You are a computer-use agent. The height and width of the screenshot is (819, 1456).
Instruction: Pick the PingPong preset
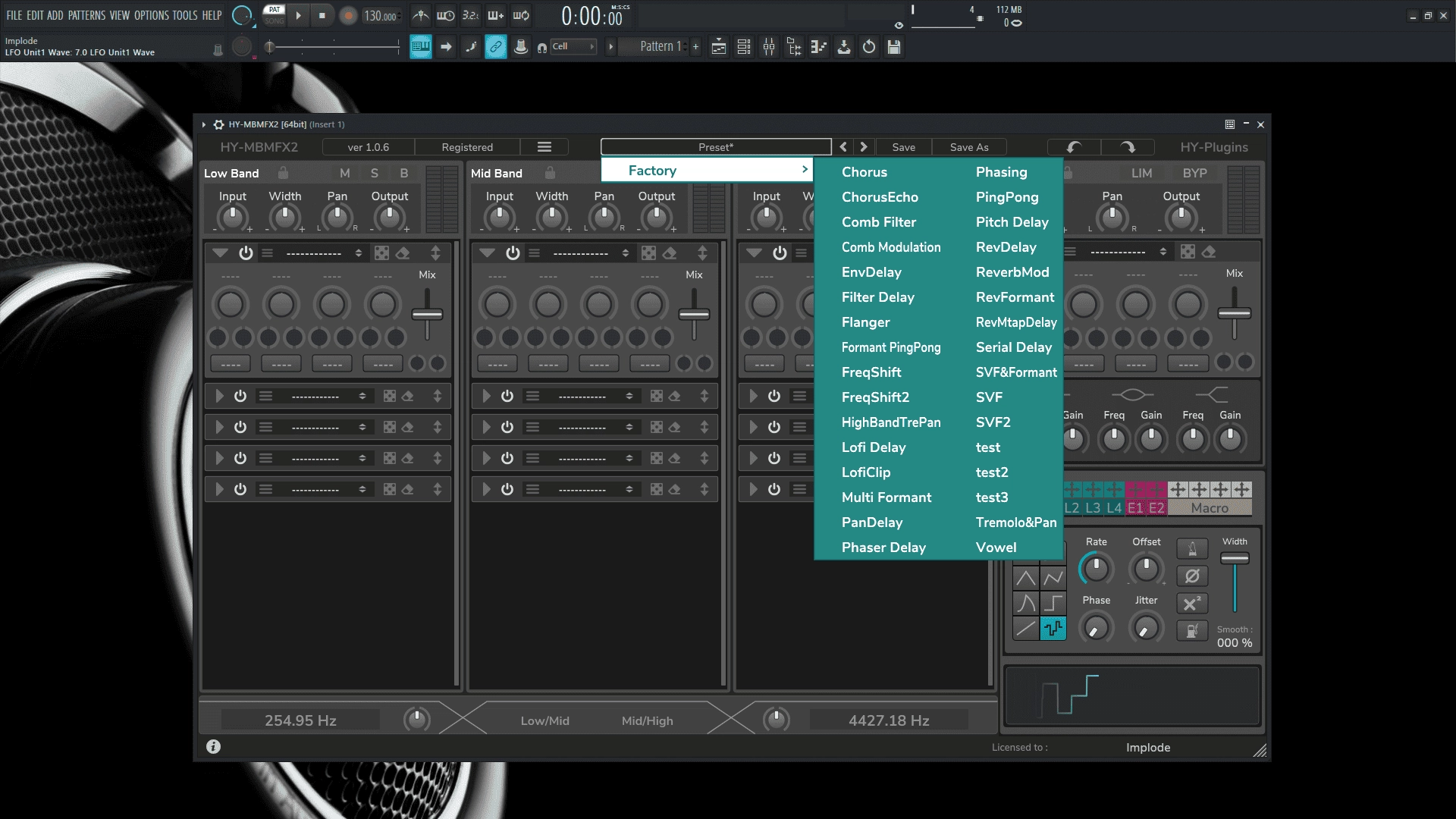pyautogui.click(x=1006, y=197)
